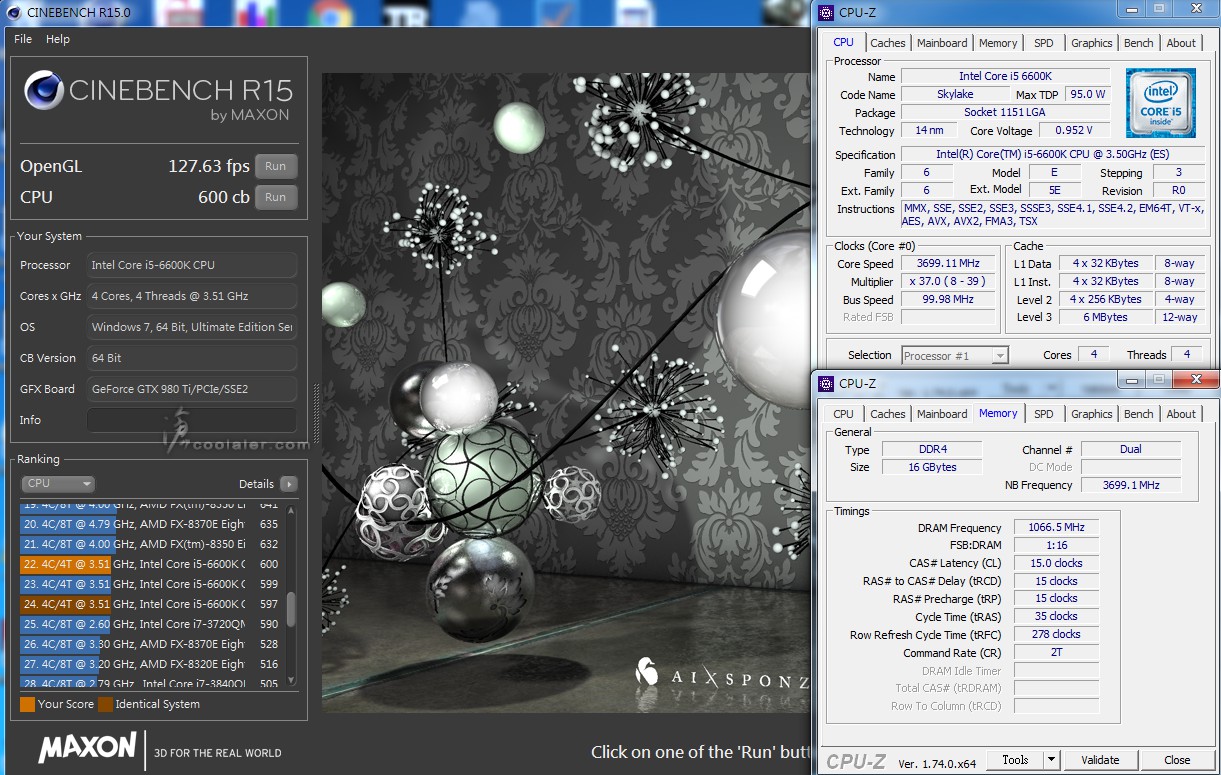
Task: Click the Level 3 cache value 6 MBytes
Action: pyautogui.click(x=1105, y=318)
